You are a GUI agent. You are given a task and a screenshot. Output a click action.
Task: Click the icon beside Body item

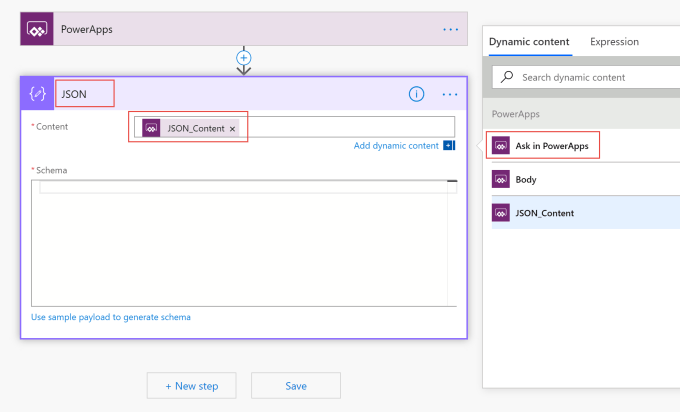point(501,179)
